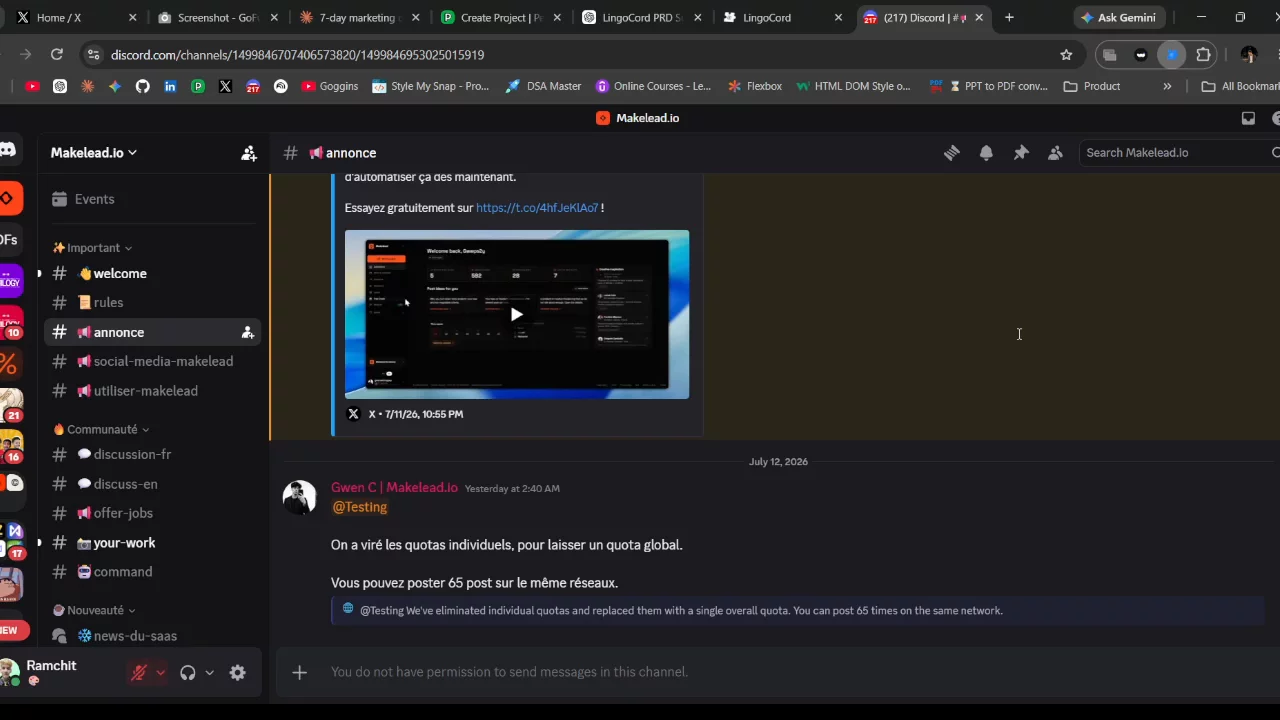Open notification settings bell icon
The width and height of the screenshot is (1280, 720).
pos(986,153)
